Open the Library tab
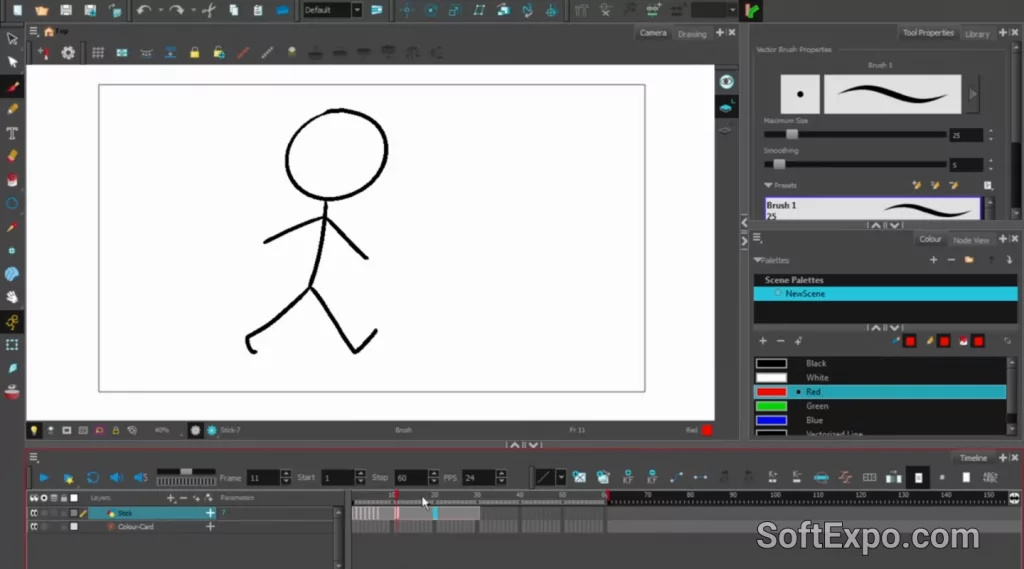Viewport: 1024px width, 569px height. [x=977, y=34]
